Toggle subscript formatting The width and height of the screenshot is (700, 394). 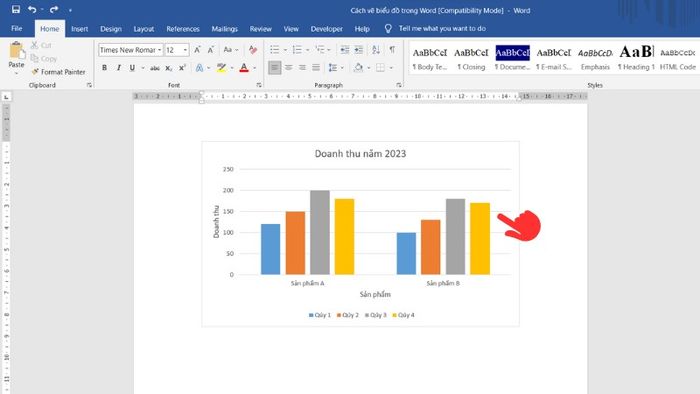(168, 68)
